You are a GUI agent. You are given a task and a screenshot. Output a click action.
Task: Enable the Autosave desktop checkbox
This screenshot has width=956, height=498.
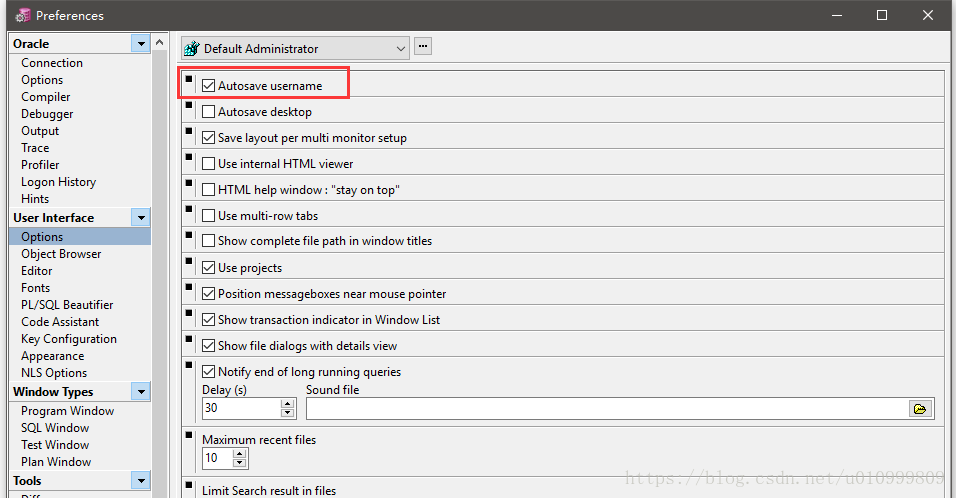click(x=209, y=112)
